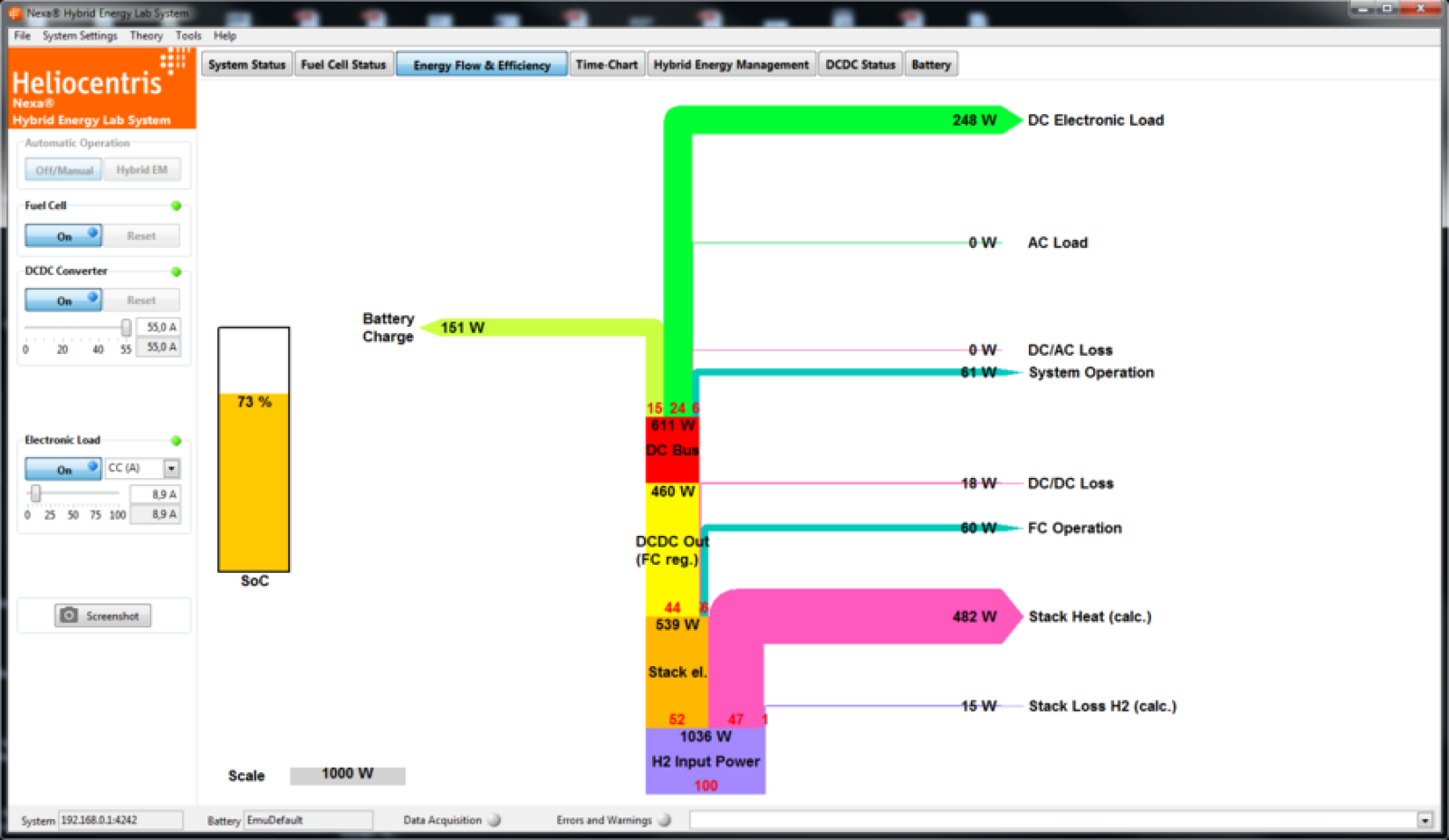Click the DCDC Converter current slider handle

tap(126, 327)
